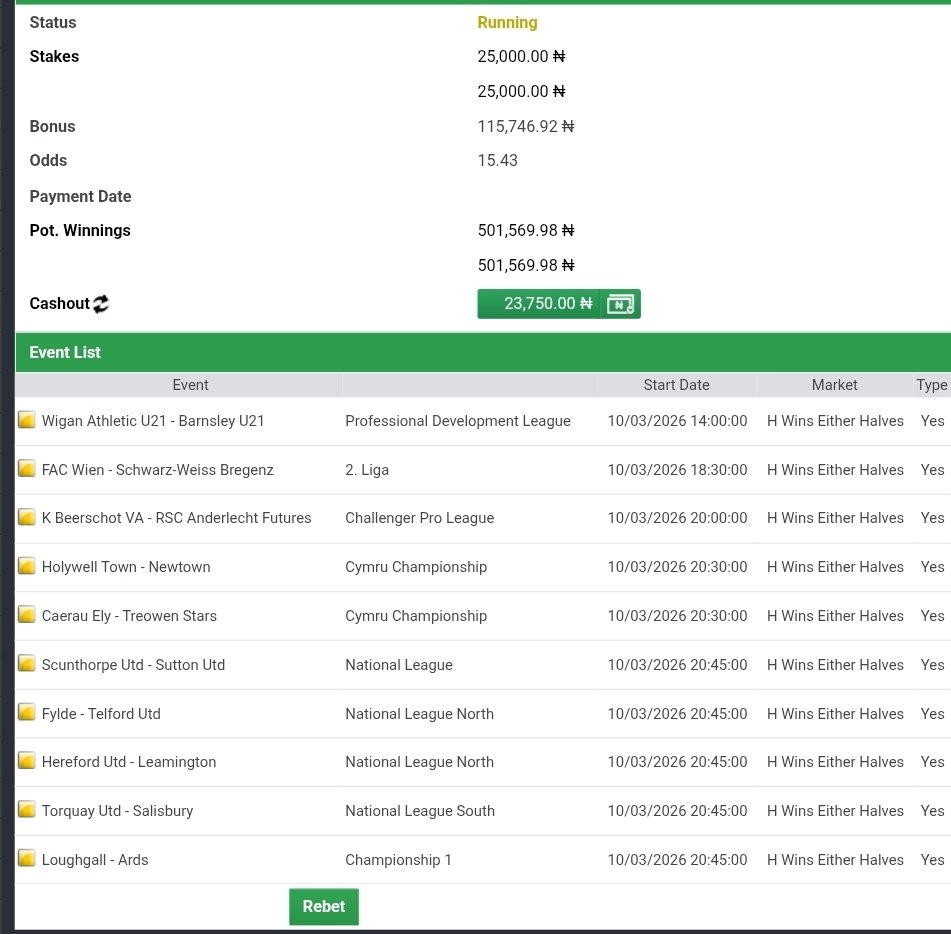
Task: Select Fylde - Telford Utd event
Action: coord(101,714)
